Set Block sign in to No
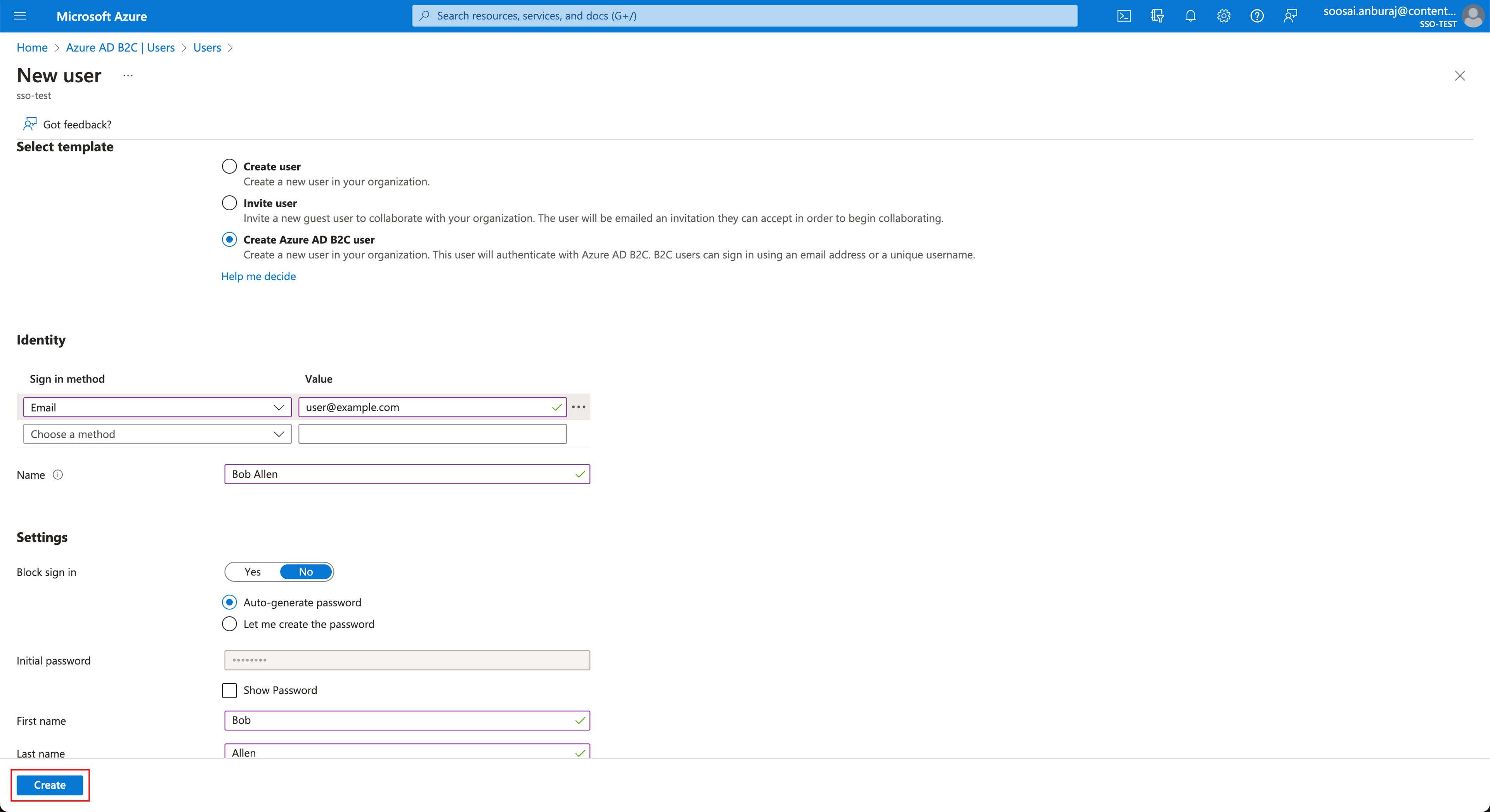This screenshot has width=1490, height=812. click(306, 571)
